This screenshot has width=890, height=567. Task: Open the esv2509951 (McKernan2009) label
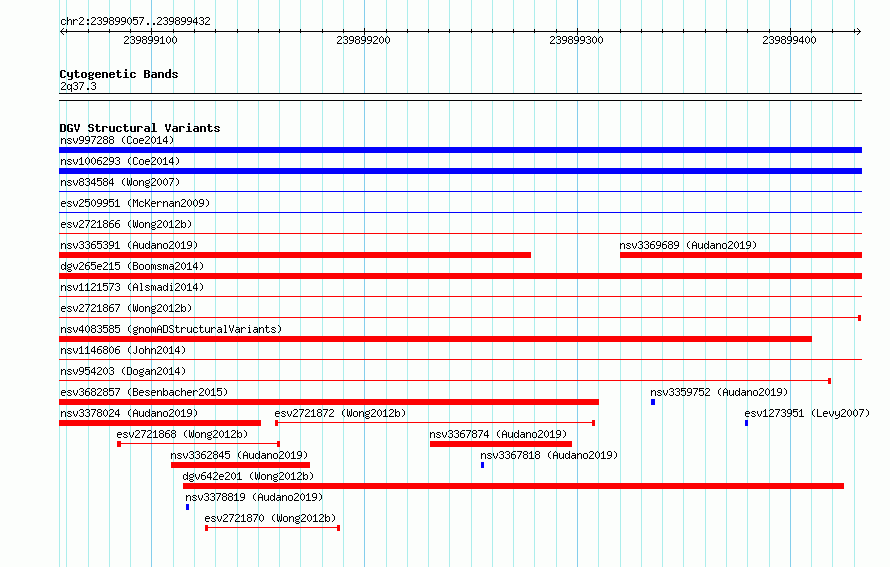click(135, 203)
